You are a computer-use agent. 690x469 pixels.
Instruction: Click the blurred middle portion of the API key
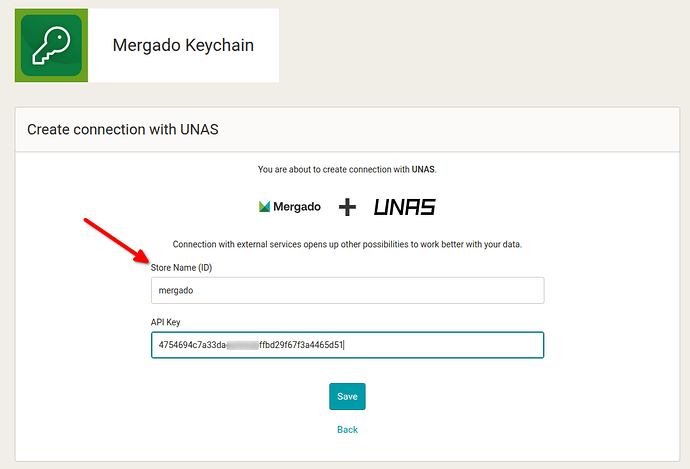[x=242, y=345]
